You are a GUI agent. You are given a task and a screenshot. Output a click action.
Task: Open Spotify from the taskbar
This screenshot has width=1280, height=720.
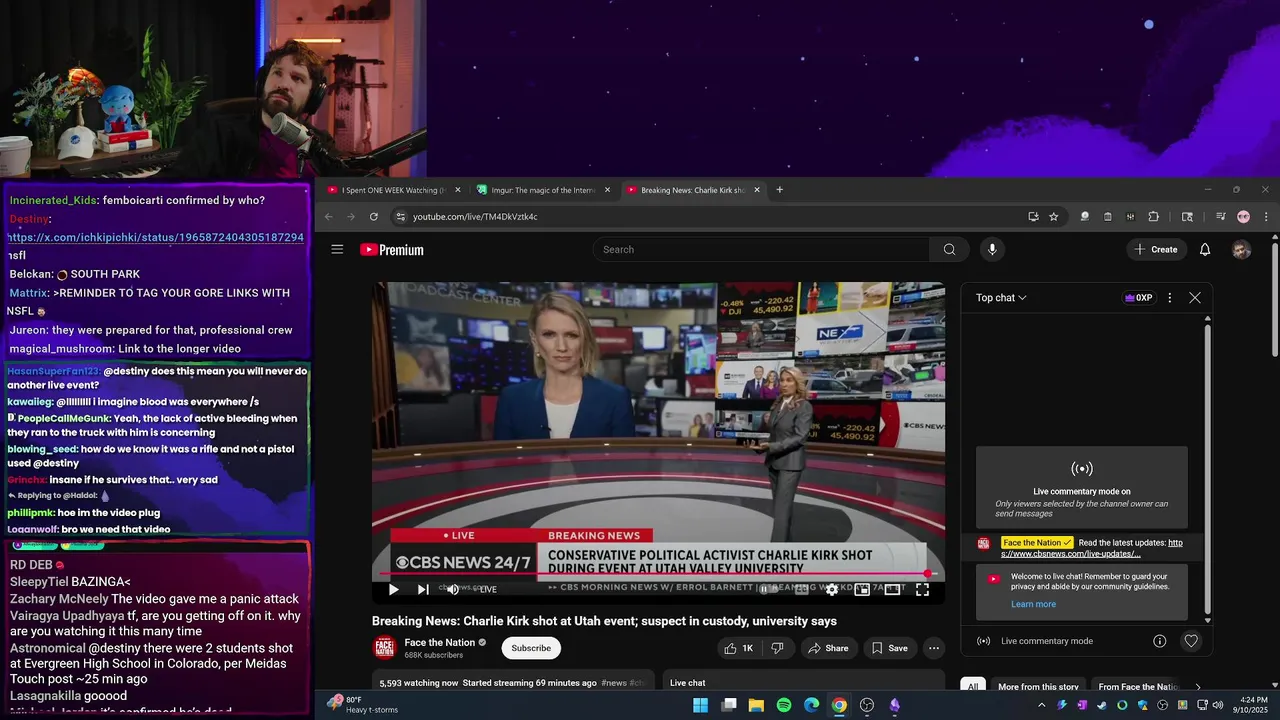(784, 705)
